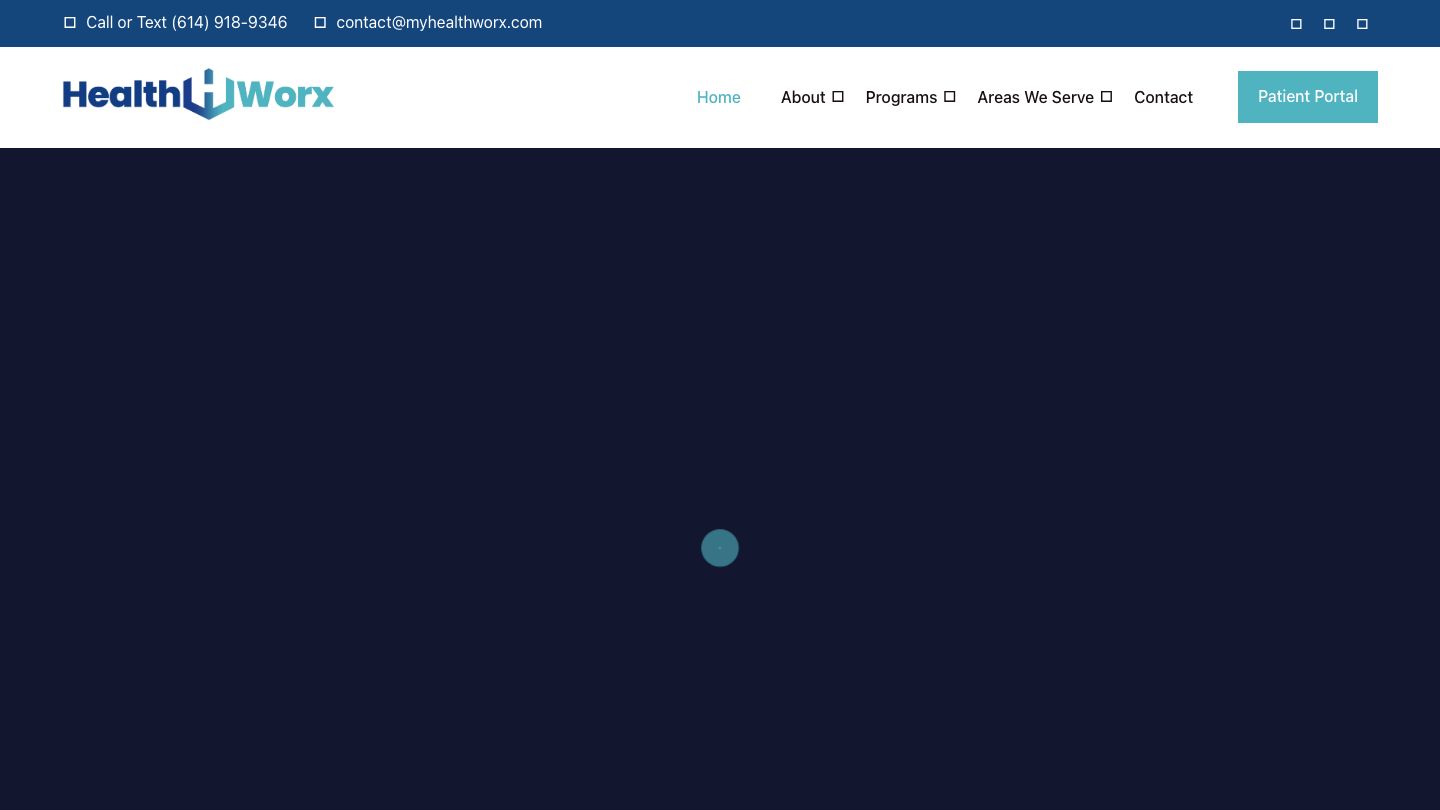Image resolution: width=1440 pixels, height=810 pixels.
Task: Expand the Areas We Serve submenu arrow
Action: [1106, 97]
